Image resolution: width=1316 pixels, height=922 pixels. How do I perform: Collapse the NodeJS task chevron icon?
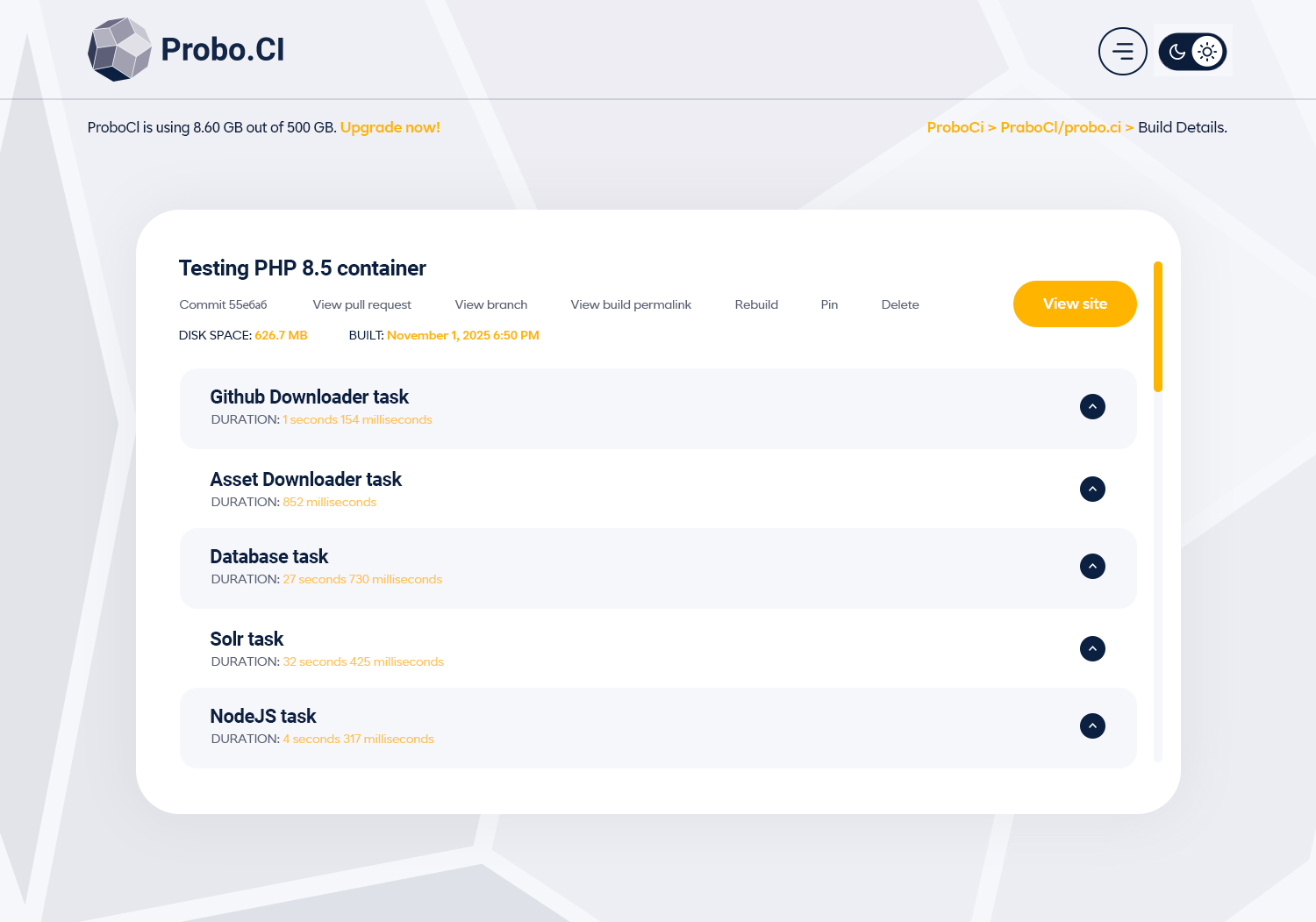(x=1092, y=726)
